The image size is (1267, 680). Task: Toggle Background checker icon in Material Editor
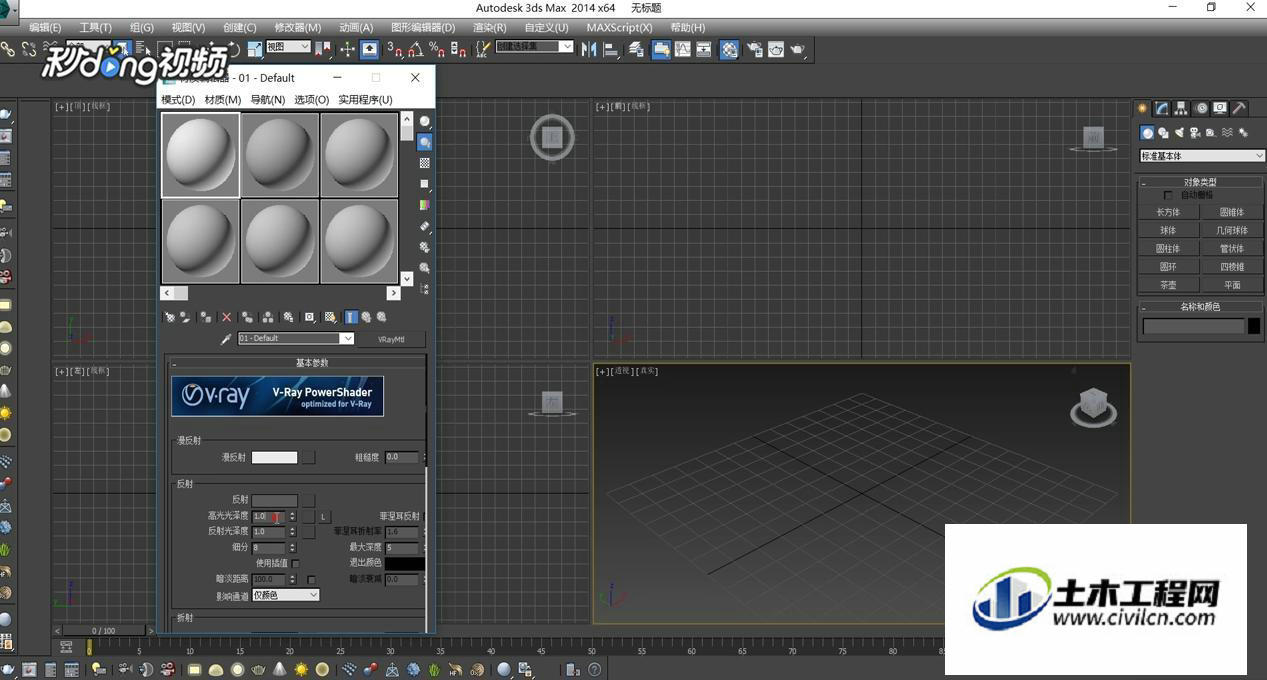point(425,163)
